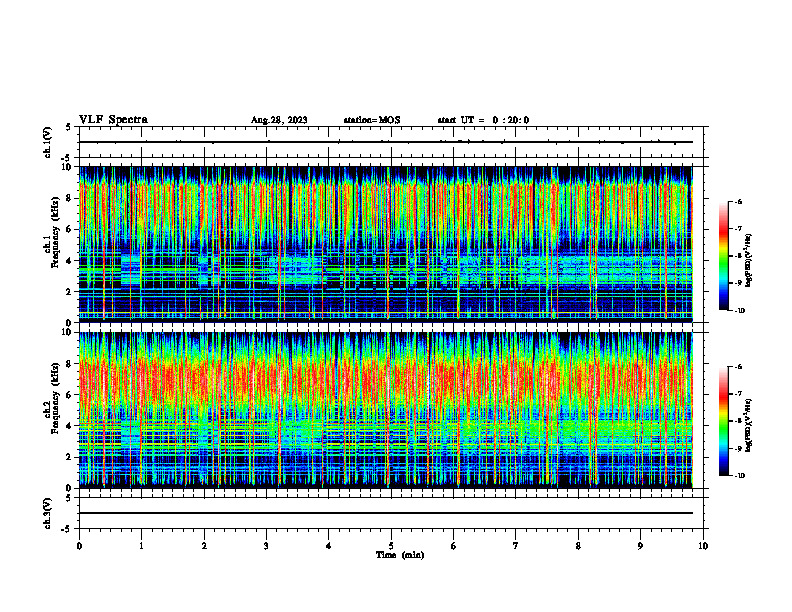Click the "-5" tick on ch.3(V) axis

click(66, 529)
